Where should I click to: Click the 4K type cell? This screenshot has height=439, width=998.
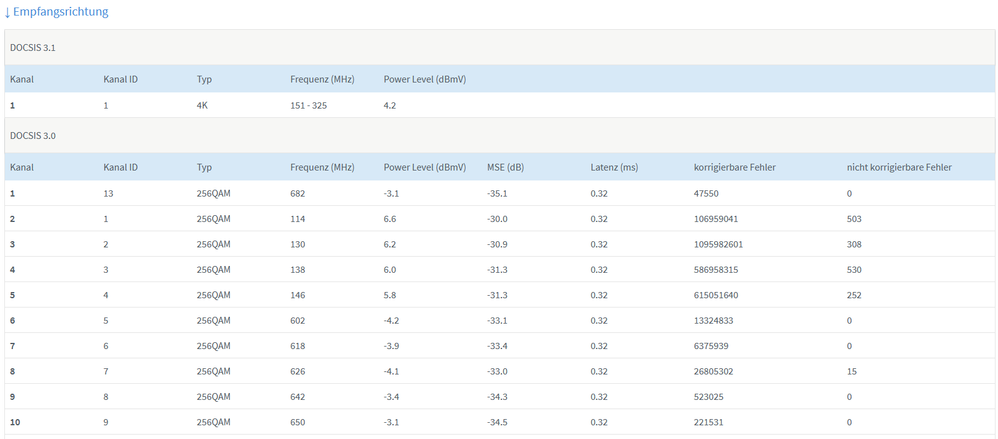(x=202, y=106)
